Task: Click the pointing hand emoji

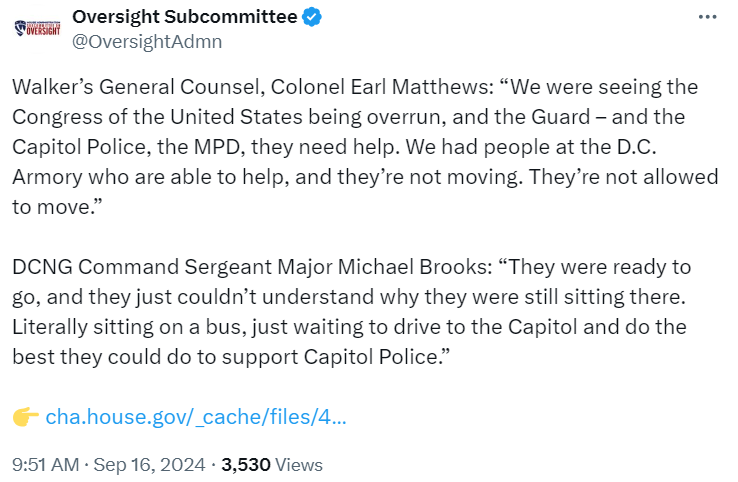Action: pos(26,416)
